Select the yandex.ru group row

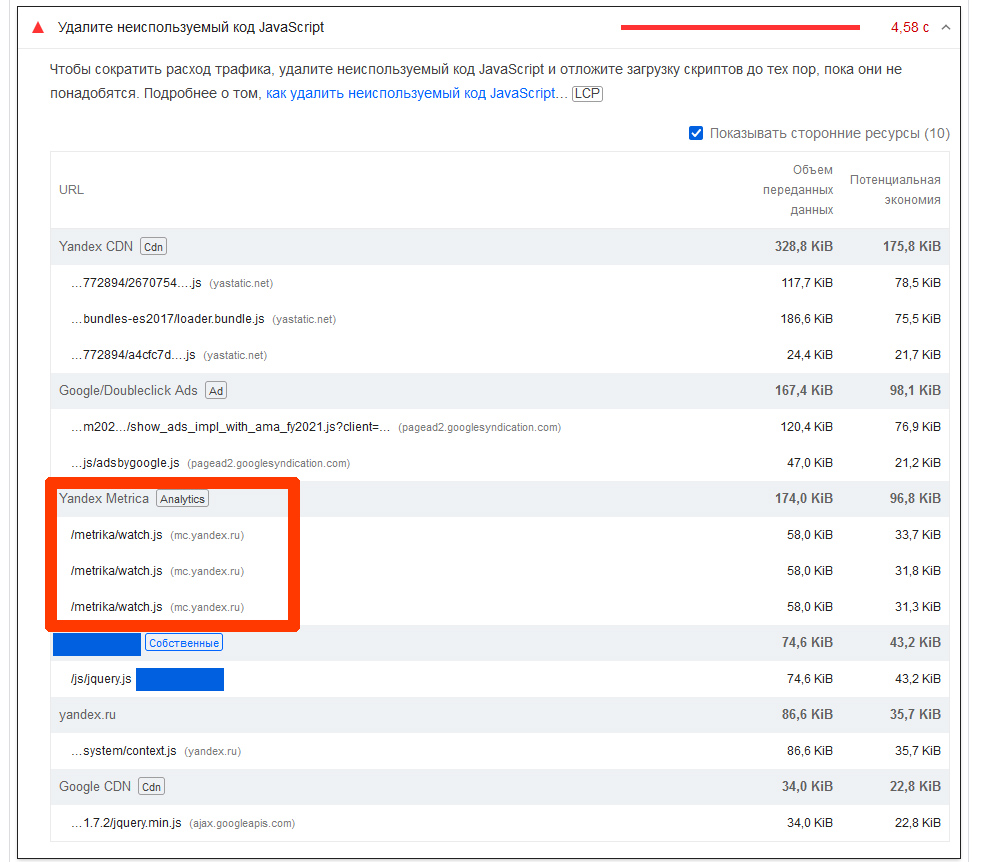[500, 715]
